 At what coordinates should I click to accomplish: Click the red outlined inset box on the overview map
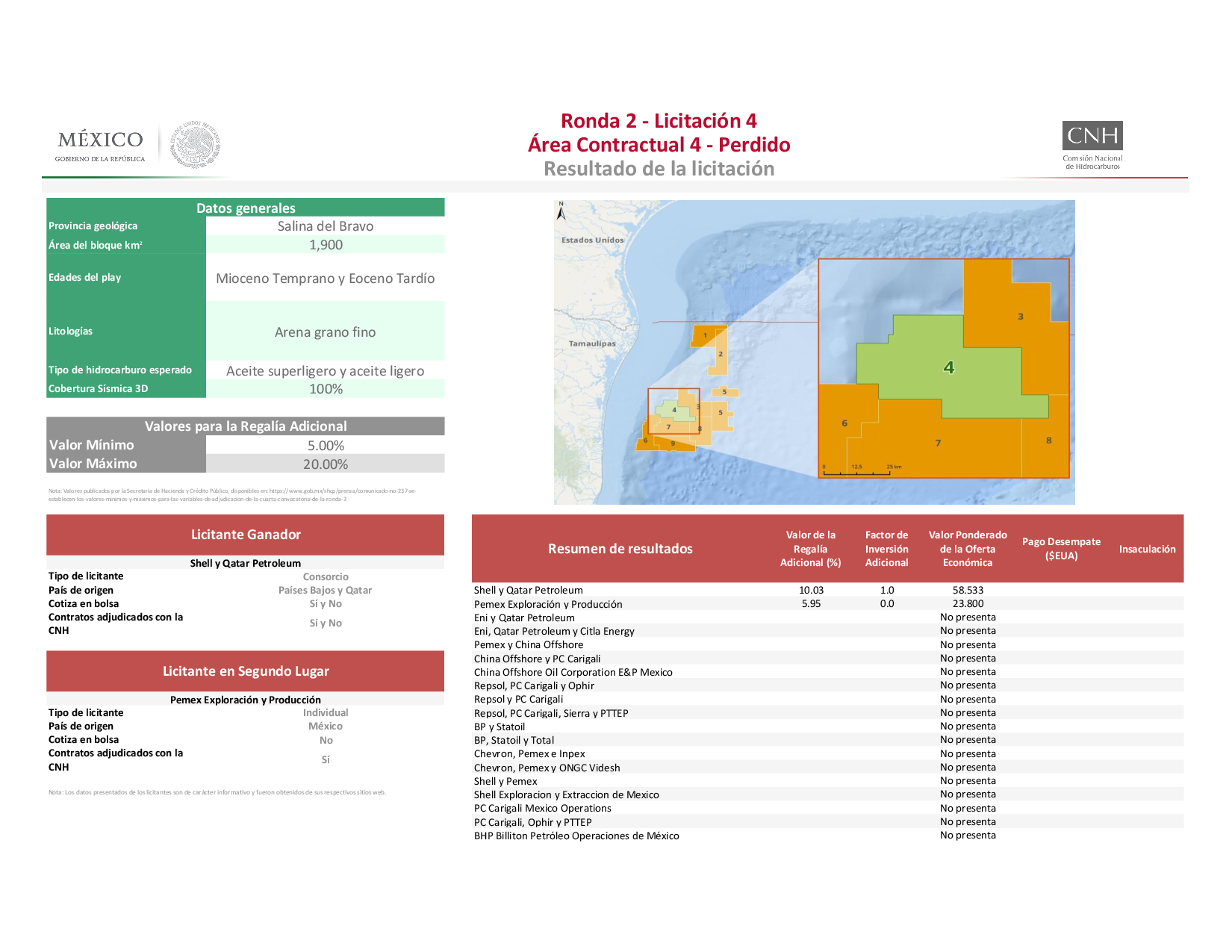tap(673, 411)
